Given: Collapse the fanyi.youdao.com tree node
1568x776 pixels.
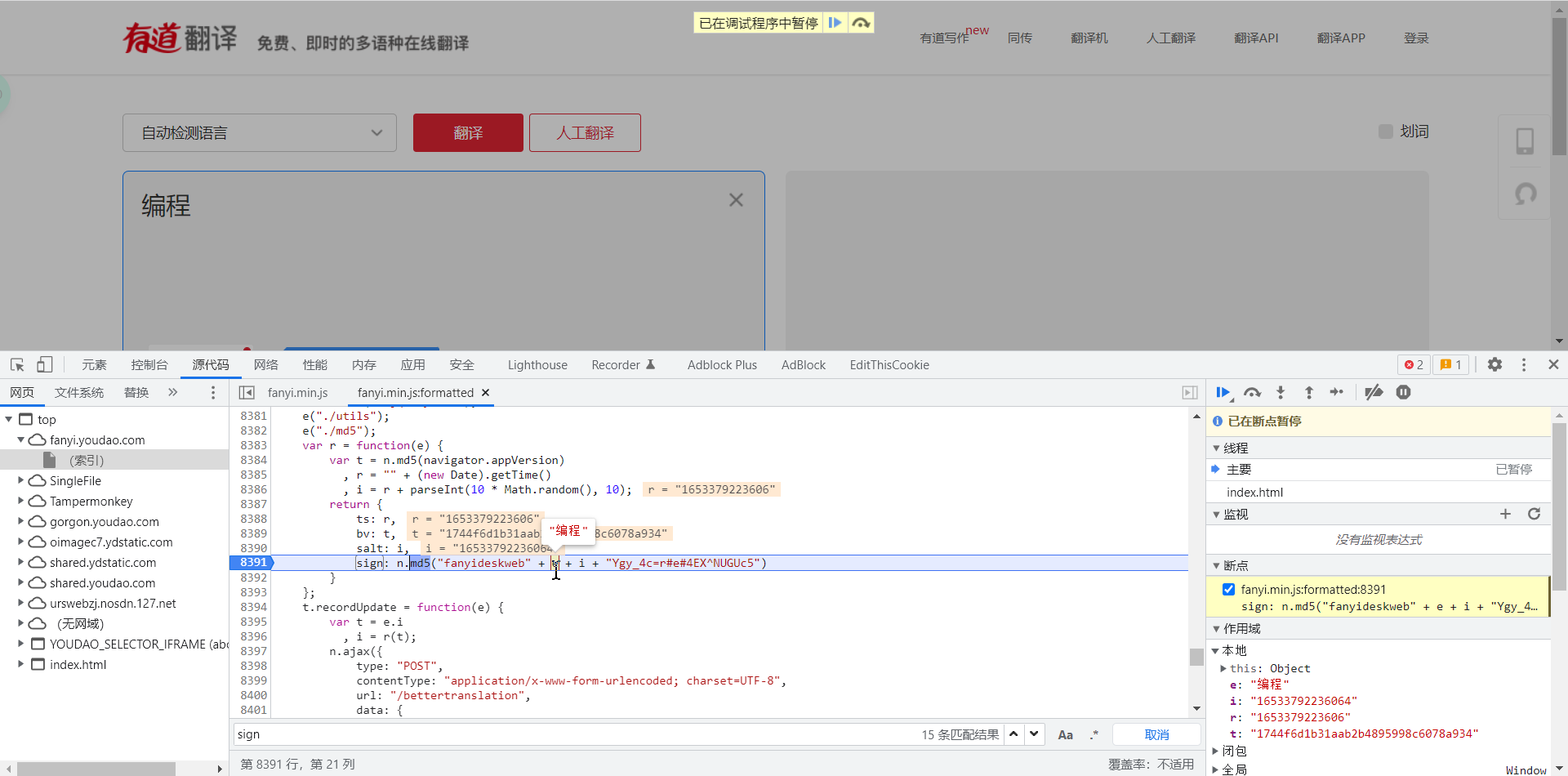Looking at the screenshot, I should click(x=21, y=440).
